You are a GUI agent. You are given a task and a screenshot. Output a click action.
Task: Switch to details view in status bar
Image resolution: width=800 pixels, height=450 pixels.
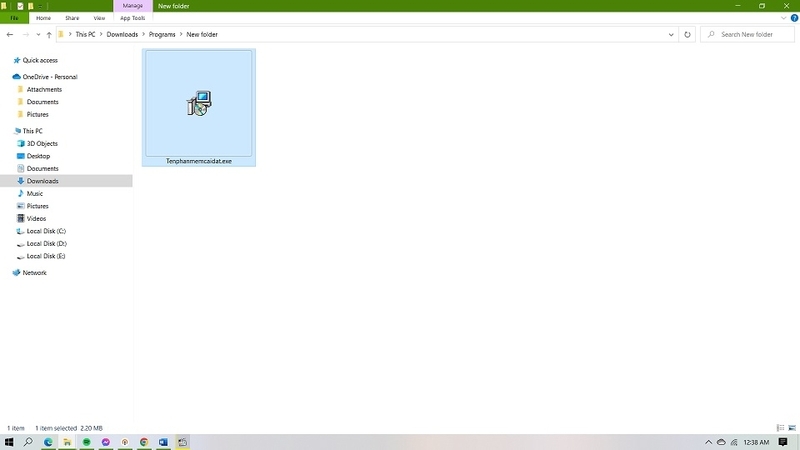tap(781, 428)
